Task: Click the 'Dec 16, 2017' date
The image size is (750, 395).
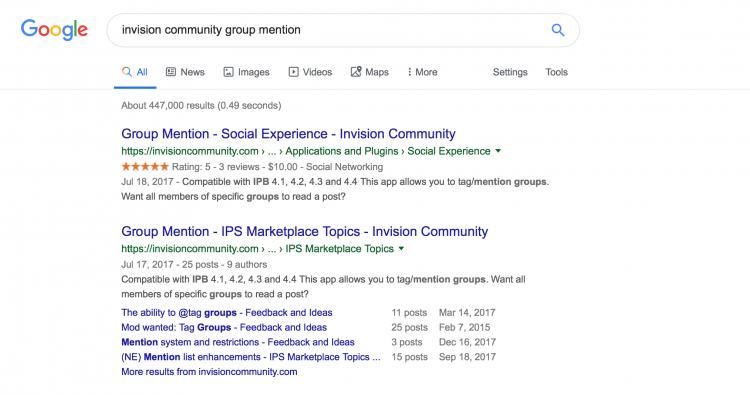Action: [467, 342]
